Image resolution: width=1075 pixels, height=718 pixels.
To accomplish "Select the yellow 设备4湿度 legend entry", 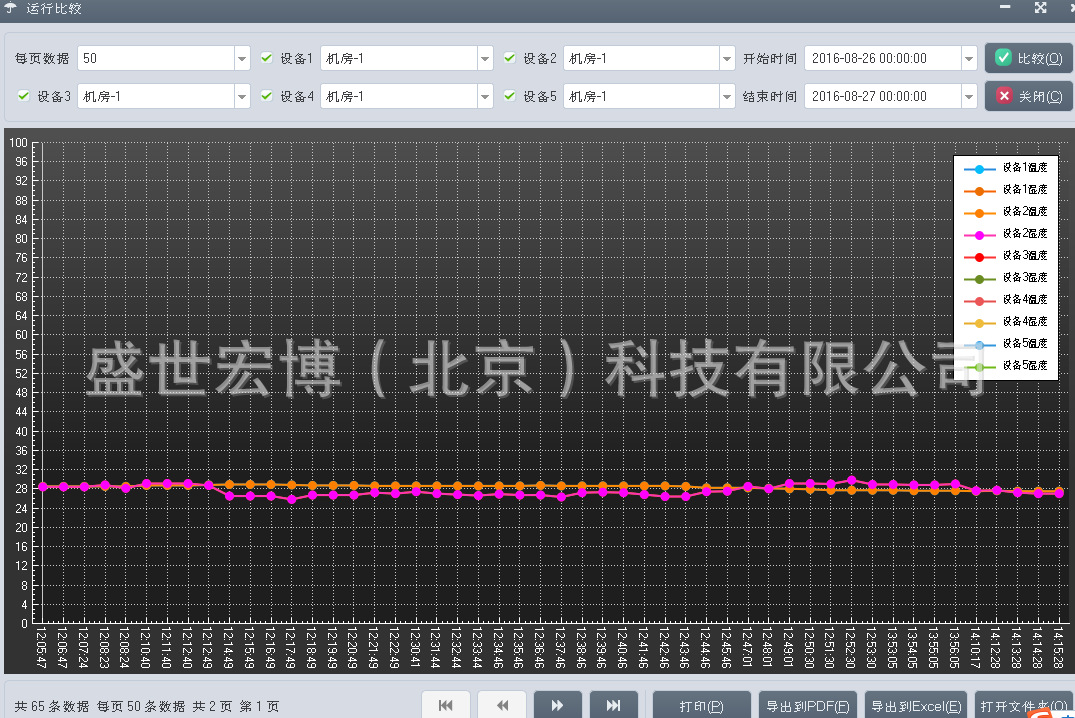I will point(1006,322).
